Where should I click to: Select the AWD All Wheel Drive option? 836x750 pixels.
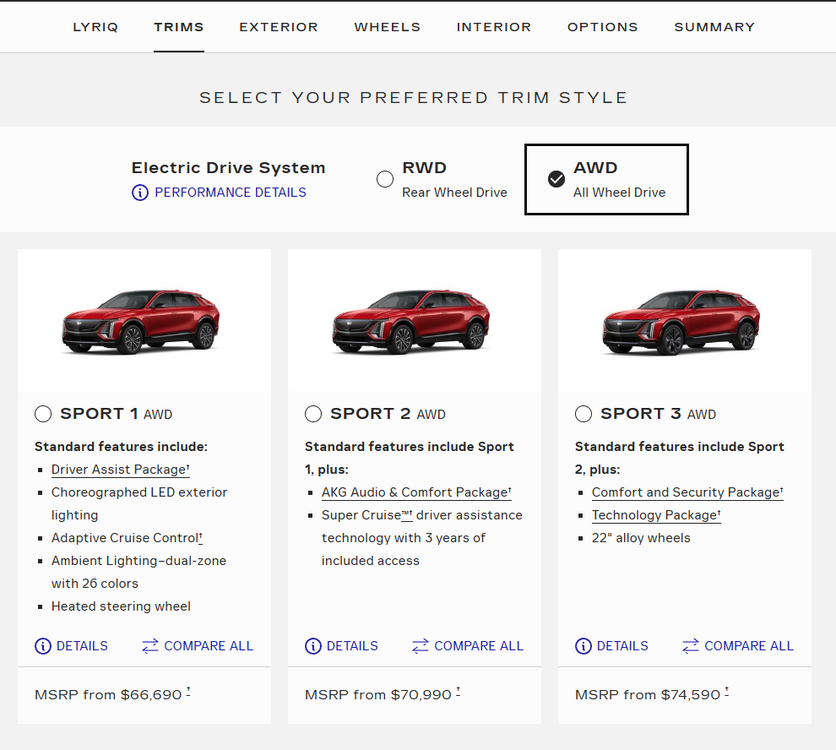point(557,179)
